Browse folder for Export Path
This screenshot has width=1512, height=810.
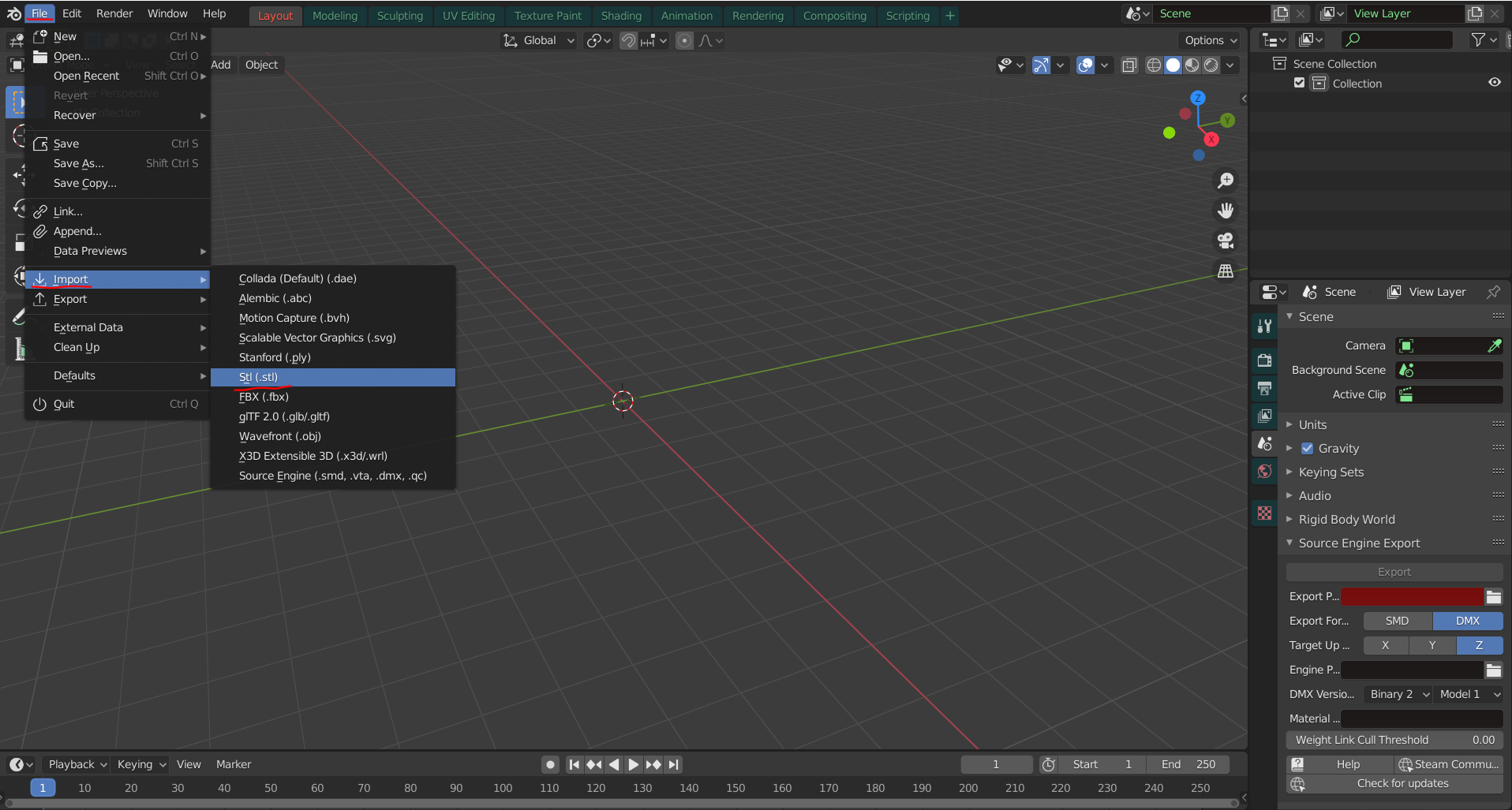[1494, 597]
